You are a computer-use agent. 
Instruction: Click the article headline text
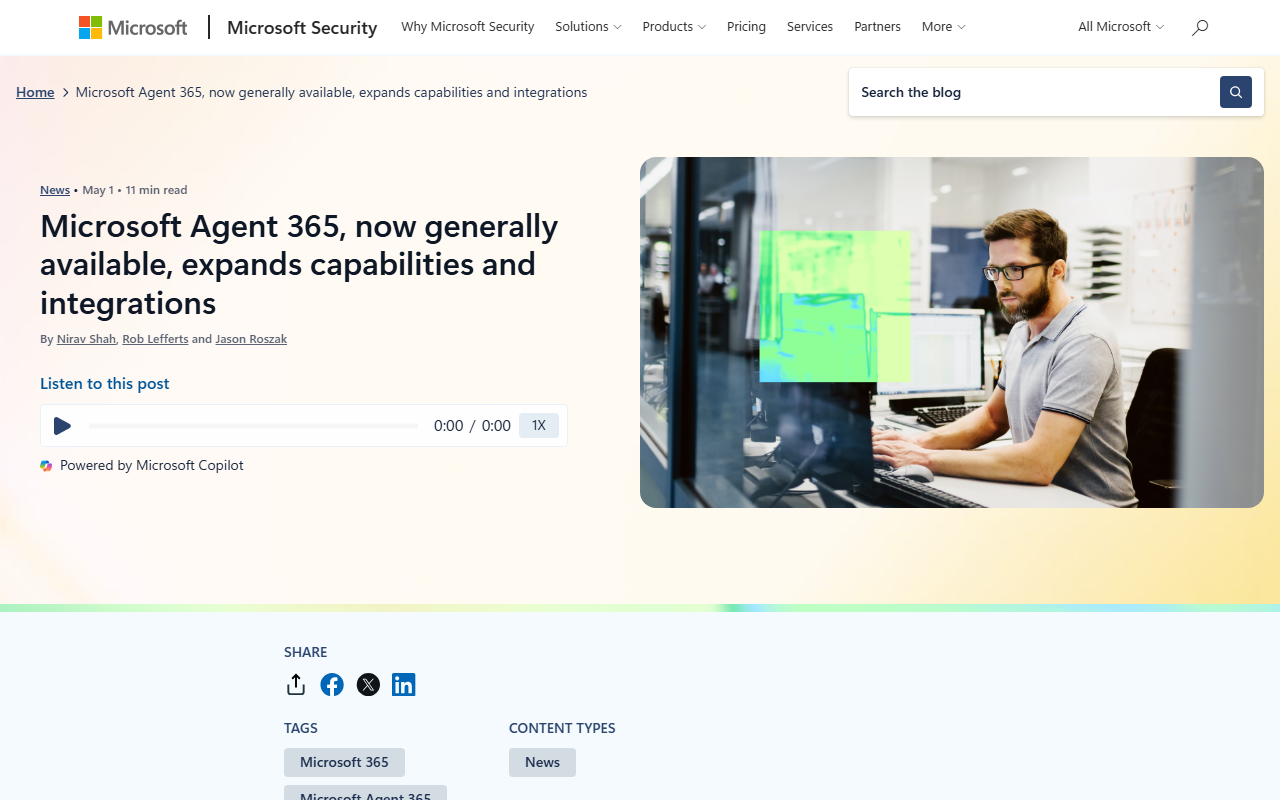[299, 264]
